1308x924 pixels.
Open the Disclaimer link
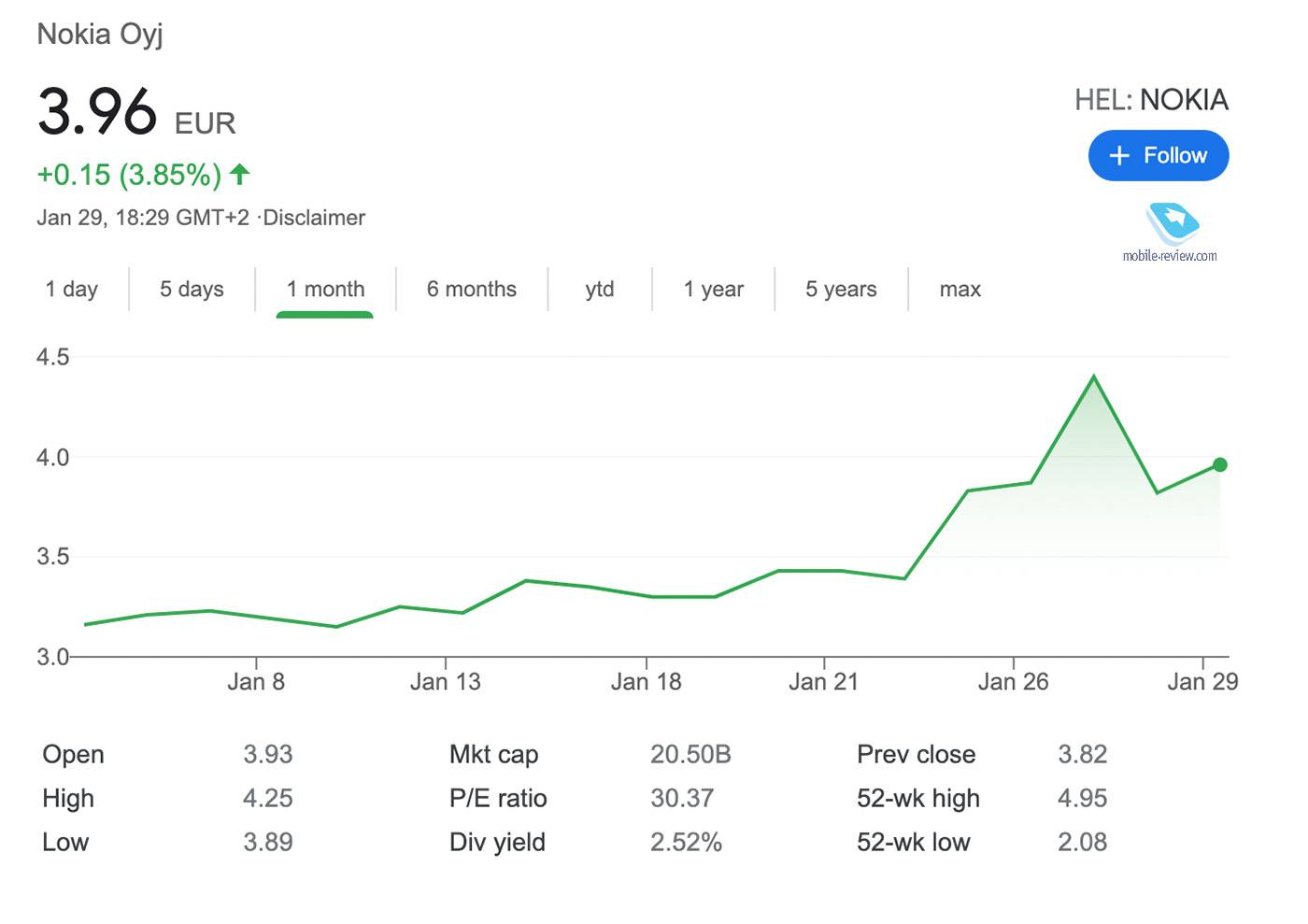point(314,218)
